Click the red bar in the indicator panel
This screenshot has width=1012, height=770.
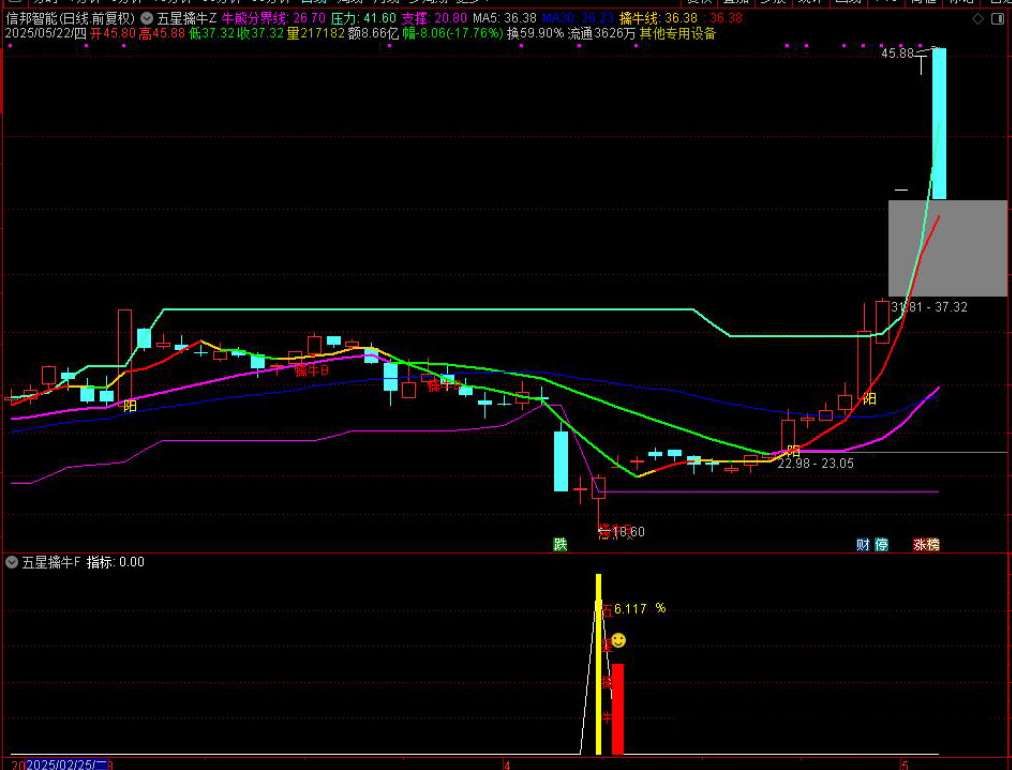point(617,708)
